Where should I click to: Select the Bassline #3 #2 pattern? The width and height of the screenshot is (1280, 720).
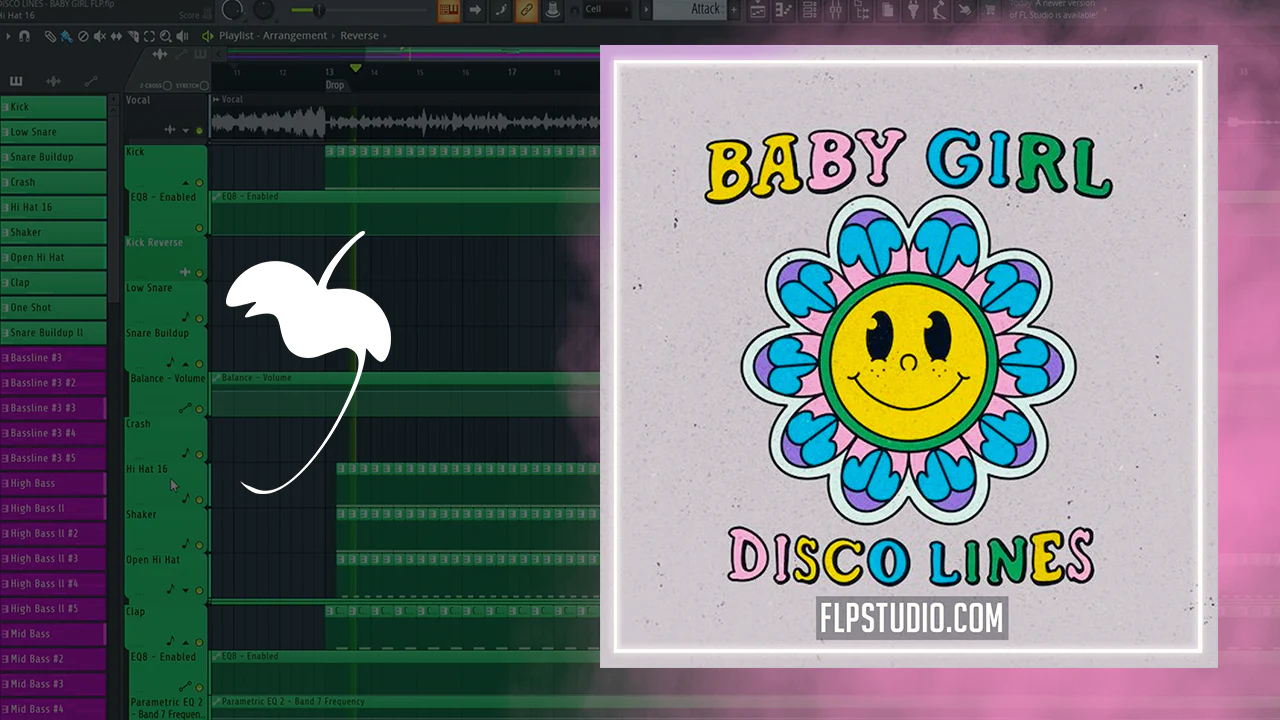pos(54,383)
